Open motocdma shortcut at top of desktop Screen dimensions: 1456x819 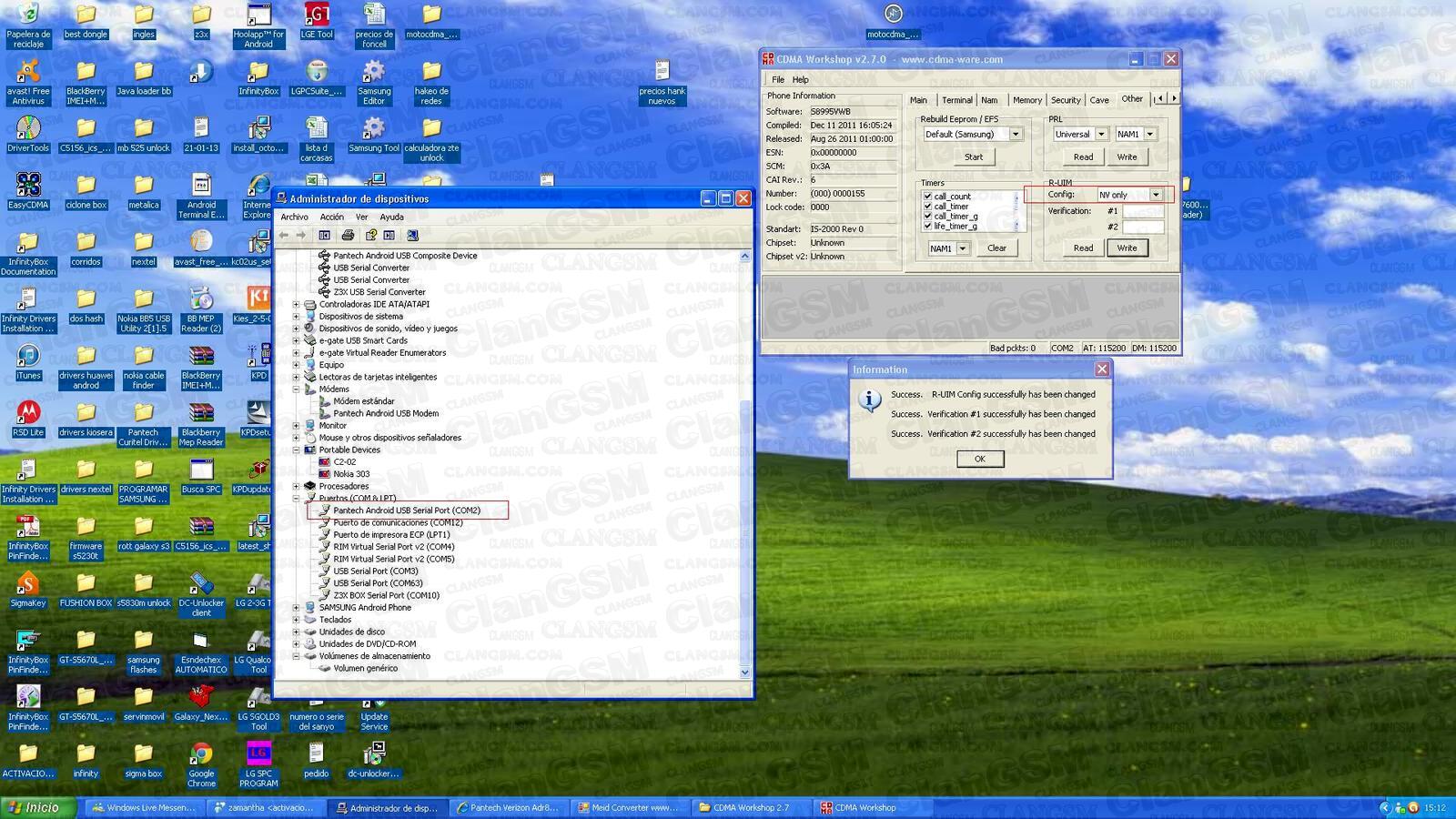[893, 20]
